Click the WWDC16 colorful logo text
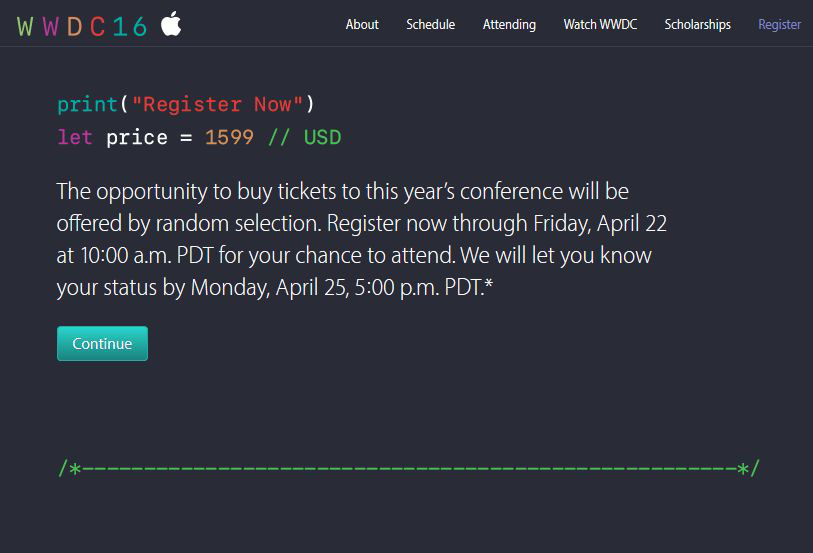 click(82, 26)
